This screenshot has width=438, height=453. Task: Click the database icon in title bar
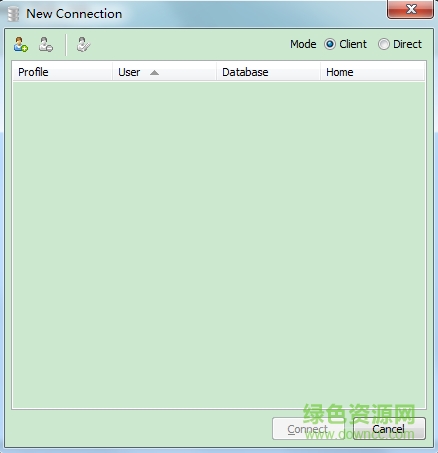tap(13, 14)
